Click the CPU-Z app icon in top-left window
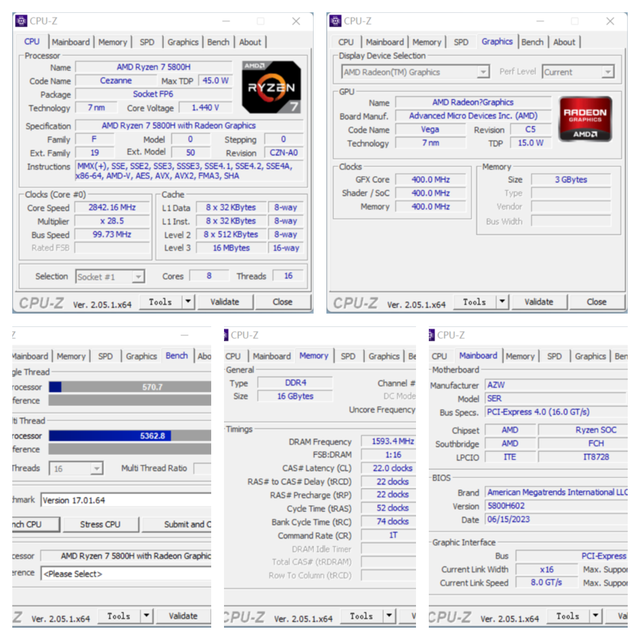The width and height of the screenshot is (640, 640). 21,21
